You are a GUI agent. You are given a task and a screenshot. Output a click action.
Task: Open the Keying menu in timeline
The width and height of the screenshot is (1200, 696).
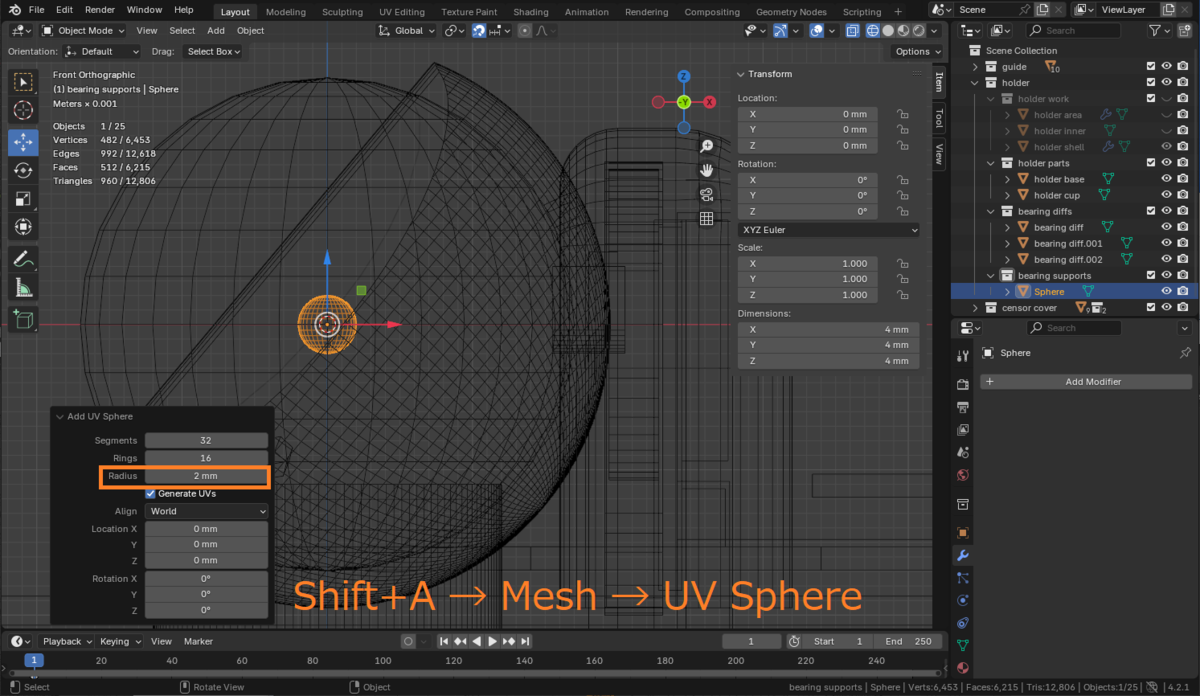119,641
